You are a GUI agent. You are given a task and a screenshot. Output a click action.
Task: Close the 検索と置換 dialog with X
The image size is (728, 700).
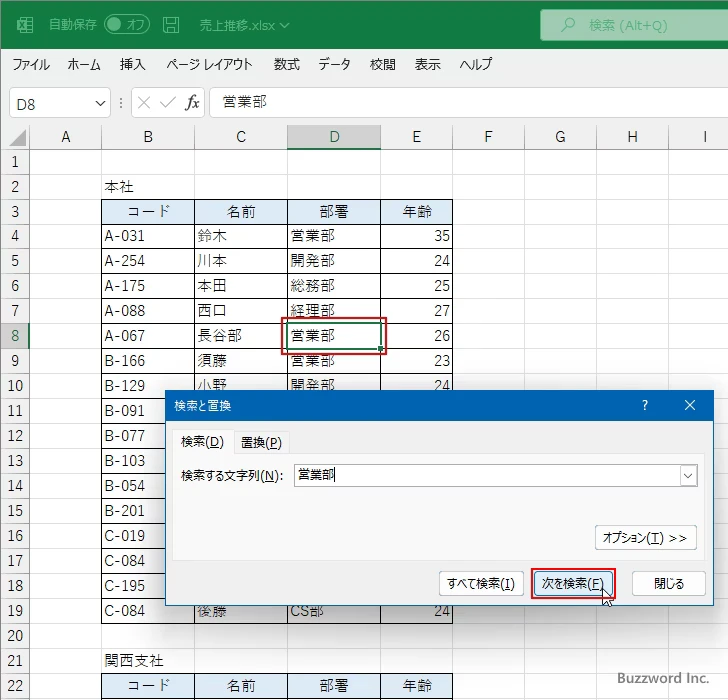690,405
